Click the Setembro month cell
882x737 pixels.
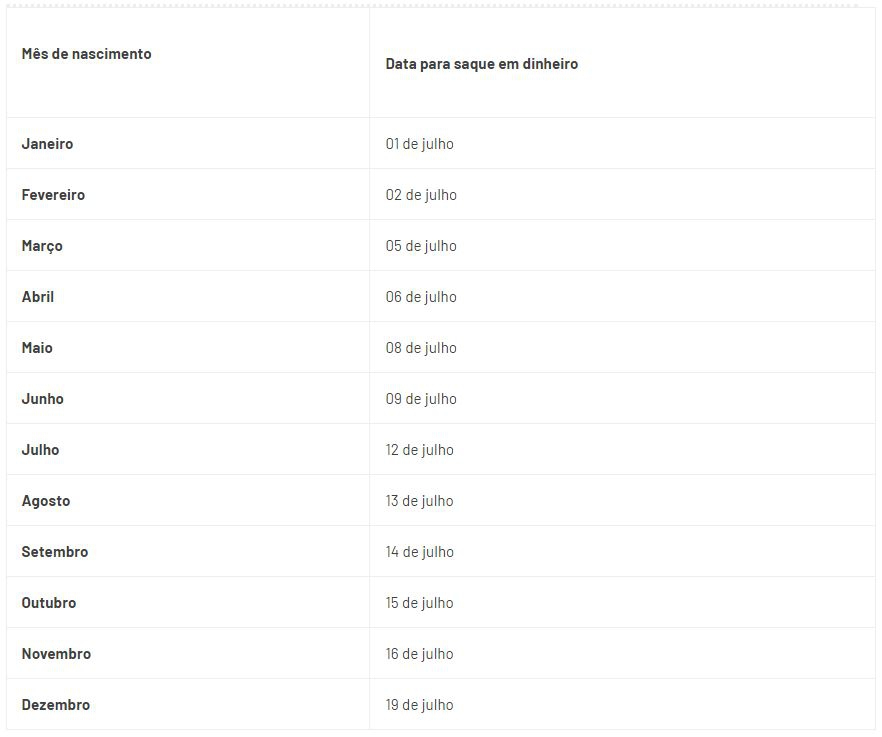coord(55,552)
